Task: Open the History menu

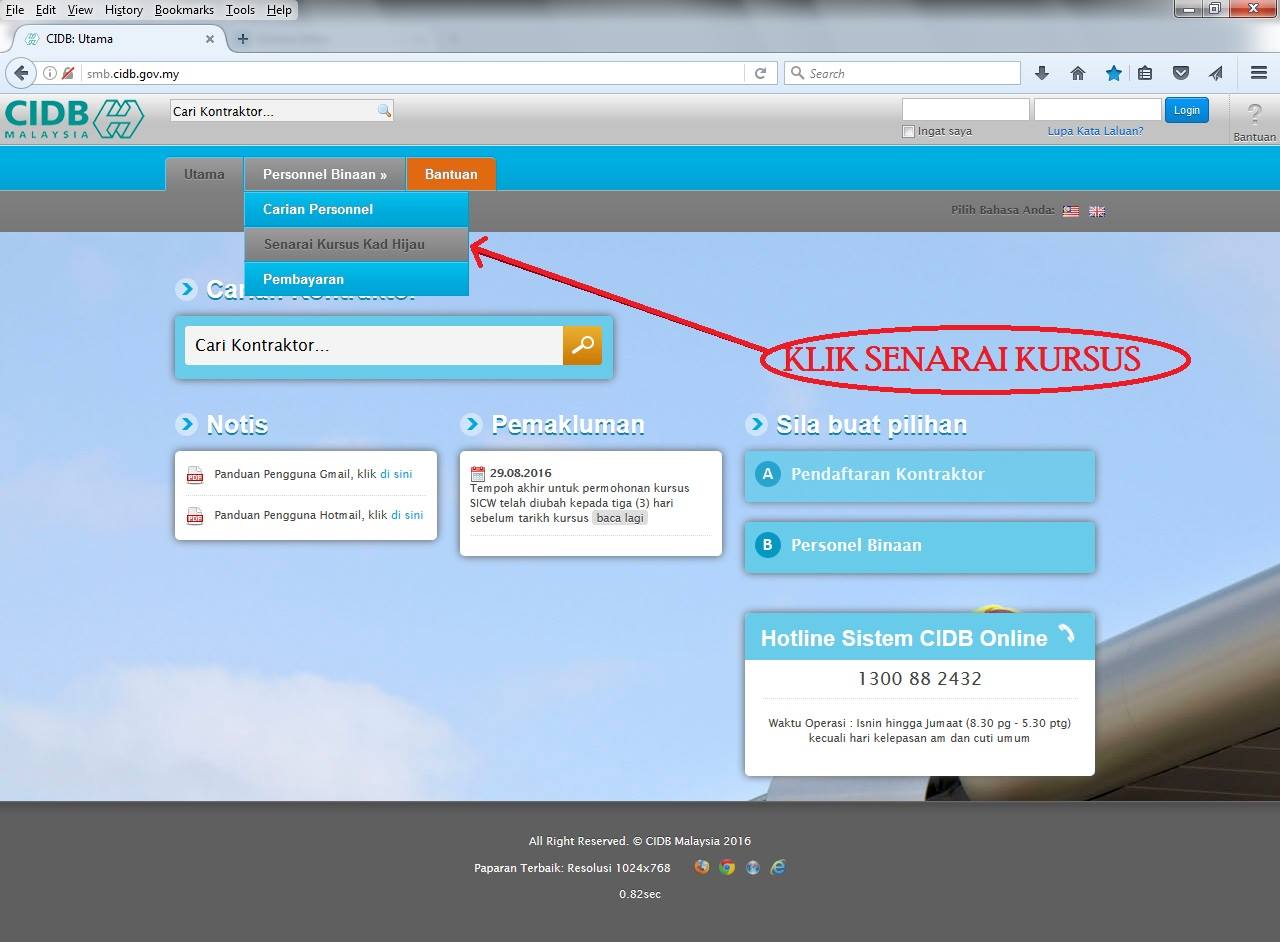Action: pos(124,10)
